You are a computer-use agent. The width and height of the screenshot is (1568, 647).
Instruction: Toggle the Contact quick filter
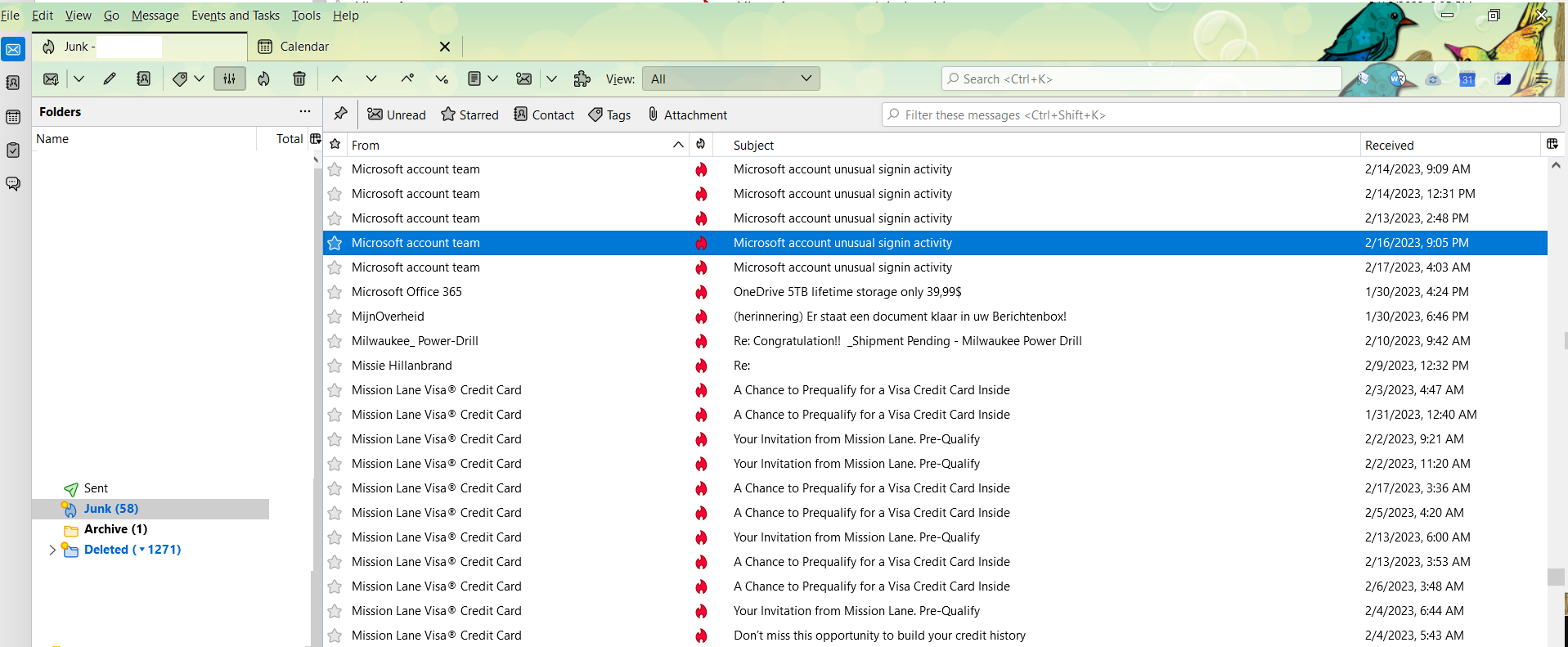[x=544, y=115]
